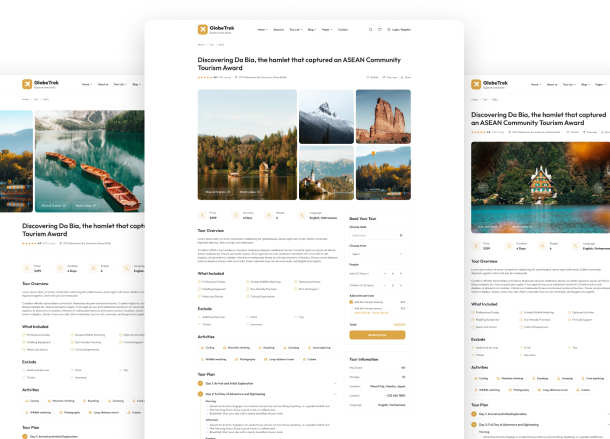
Task: Click the Login / Register link in the center header
Action: [x=399, y=30]
